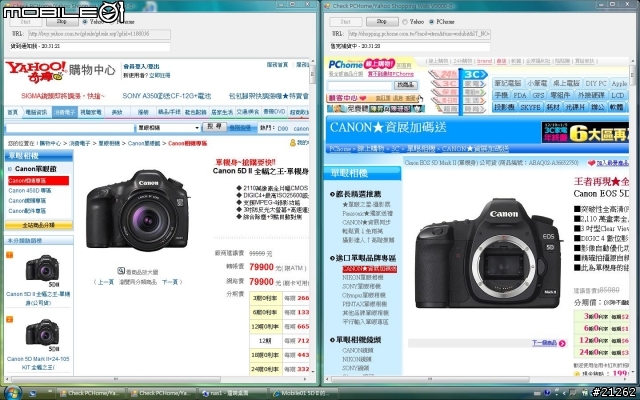
Task: Open 筆記電腦 category tab on PChome
Action: pyautogui.click(x=507, y=83)
